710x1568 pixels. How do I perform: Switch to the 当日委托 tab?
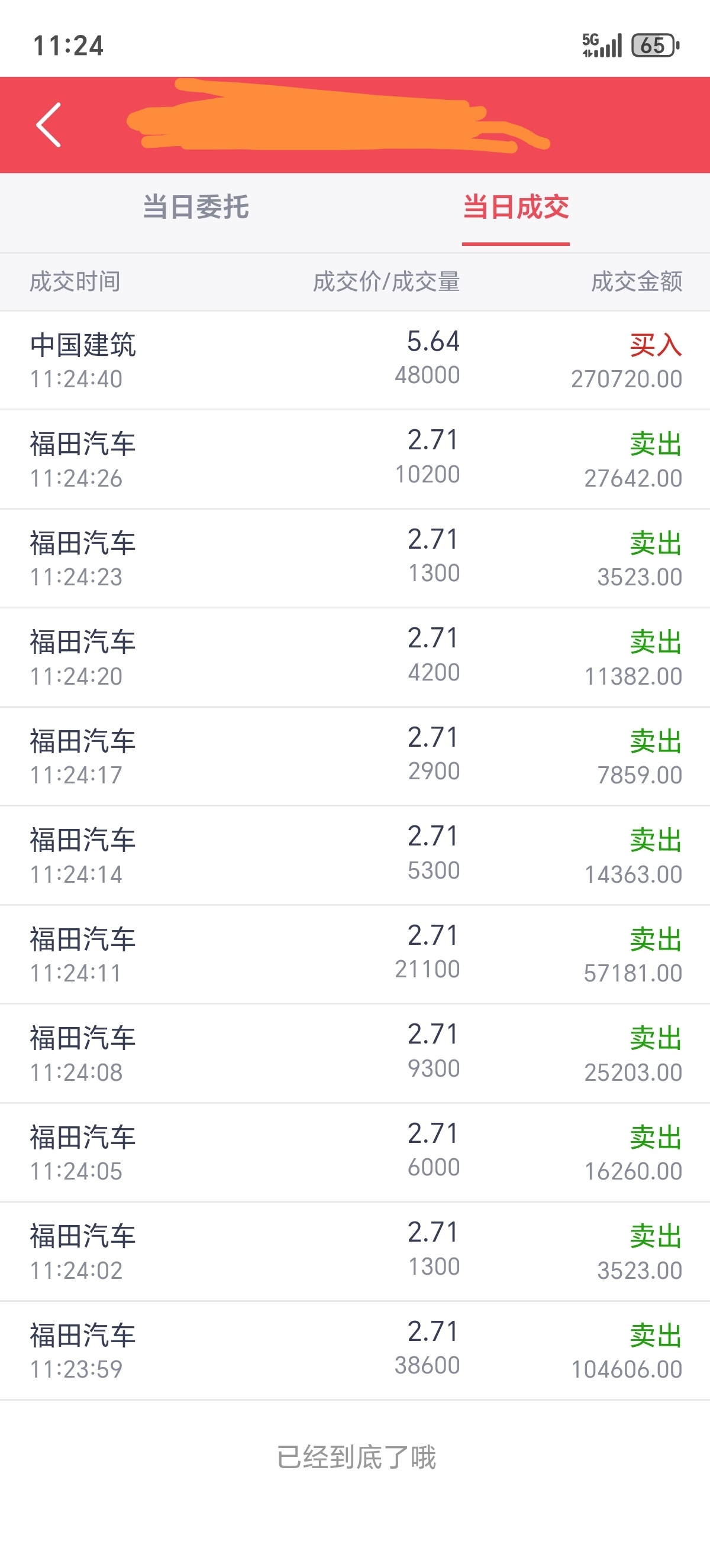coord(195,207)
